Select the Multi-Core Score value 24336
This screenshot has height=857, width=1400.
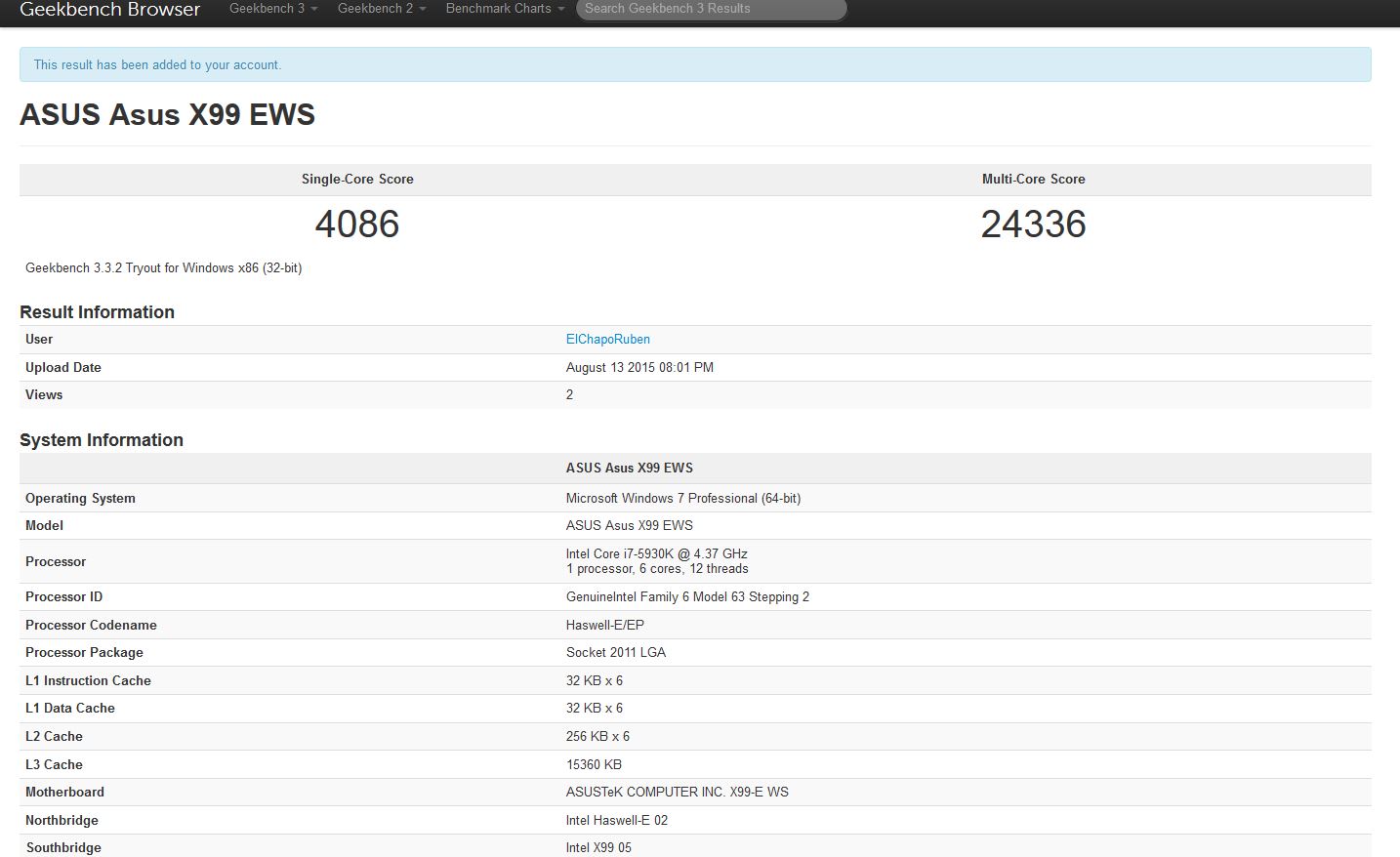click(1034, 224)
